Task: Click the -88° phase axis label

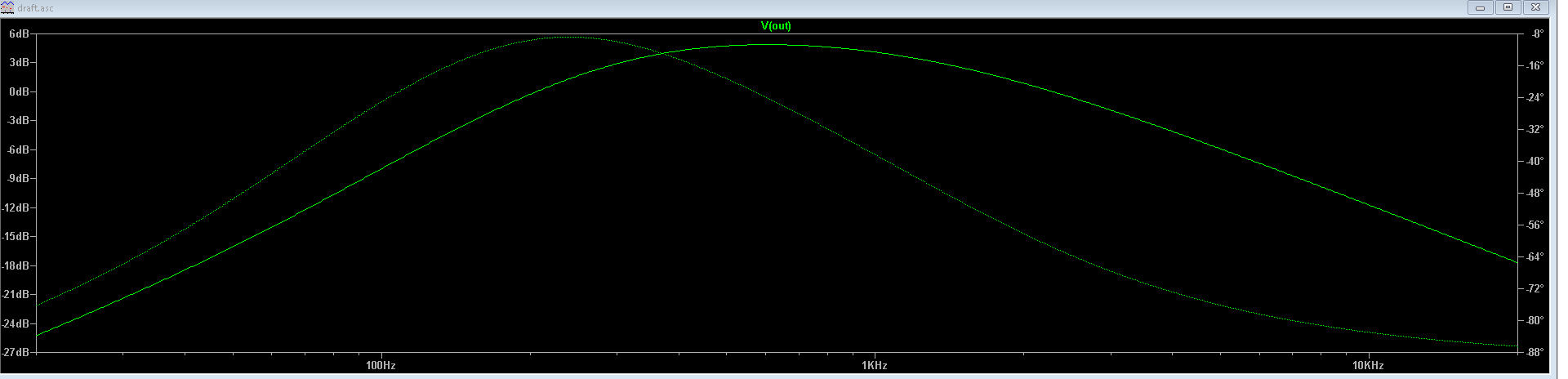Action: [x=1535, y=352]
